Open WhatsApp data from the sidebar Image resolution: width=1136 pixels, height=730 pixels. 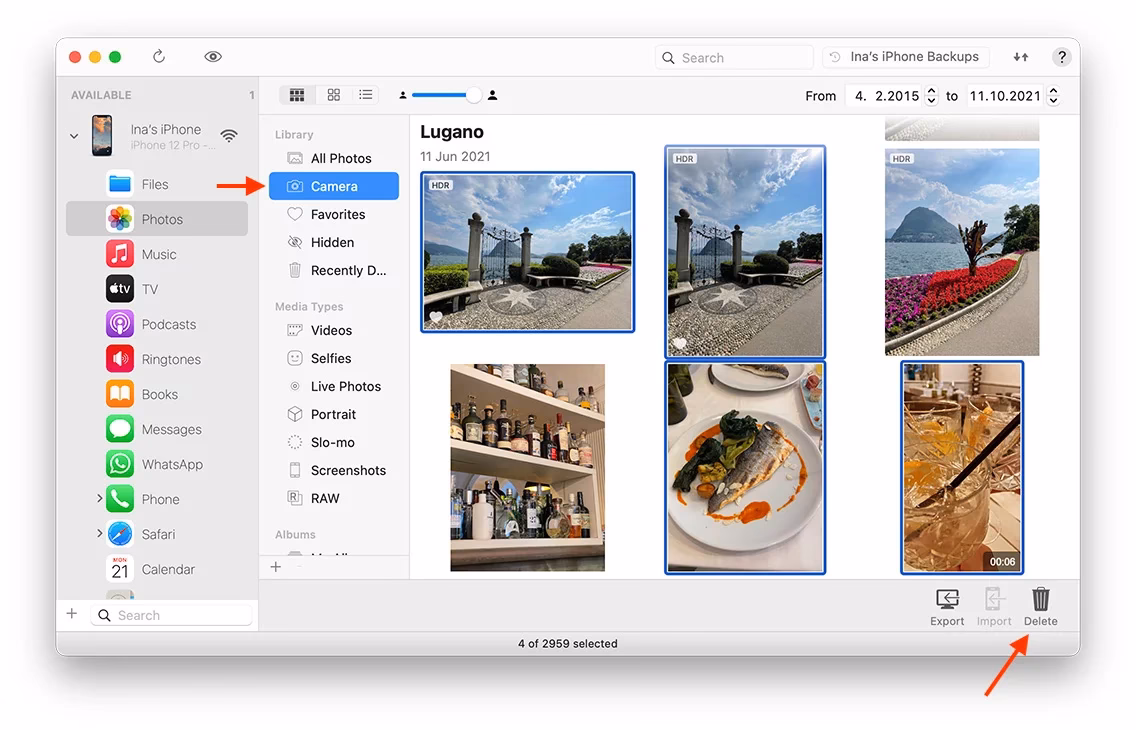[x=171, y=463]
